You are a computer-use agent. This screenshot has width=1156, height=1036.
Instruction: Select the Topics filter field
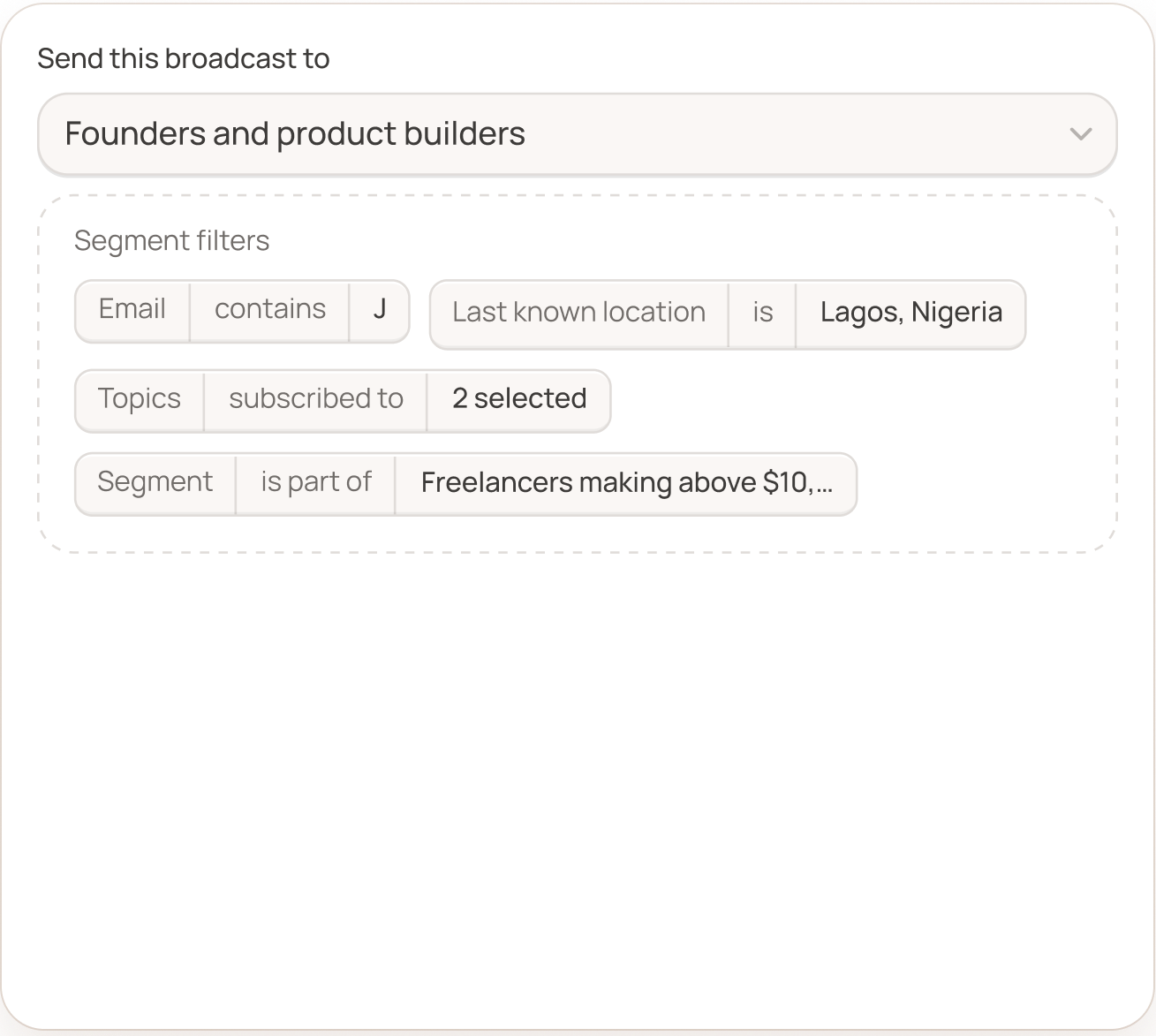coord(139,399)
